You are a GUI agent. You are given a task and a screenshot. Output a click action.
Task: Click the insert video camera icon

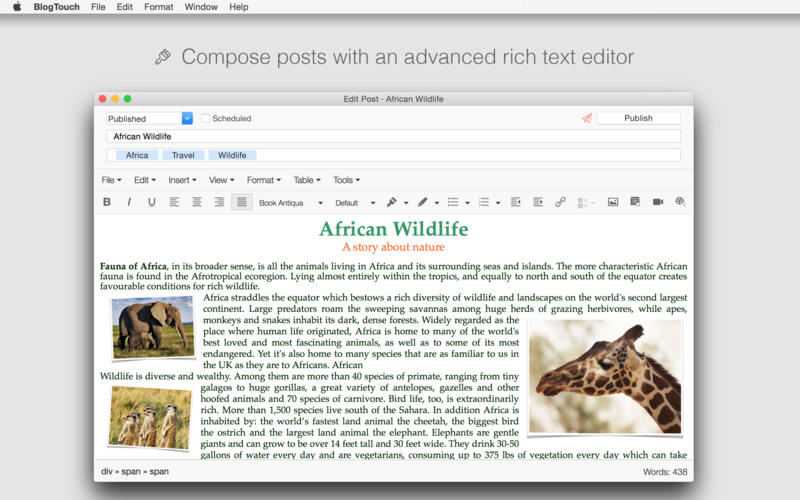click(x=658, y=202)
